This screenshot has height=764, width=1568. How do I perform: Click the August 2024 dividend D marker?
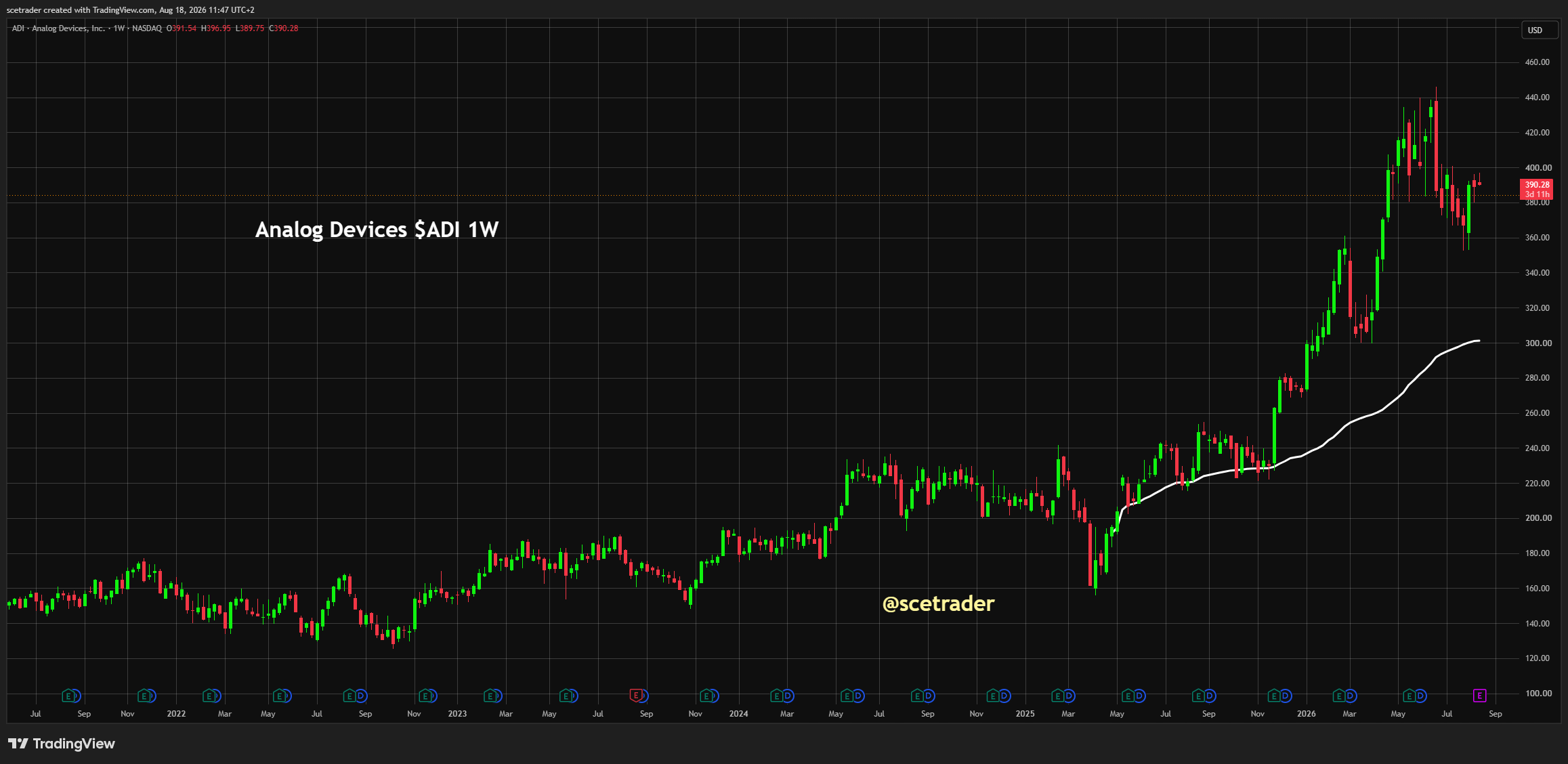(929, 696)
